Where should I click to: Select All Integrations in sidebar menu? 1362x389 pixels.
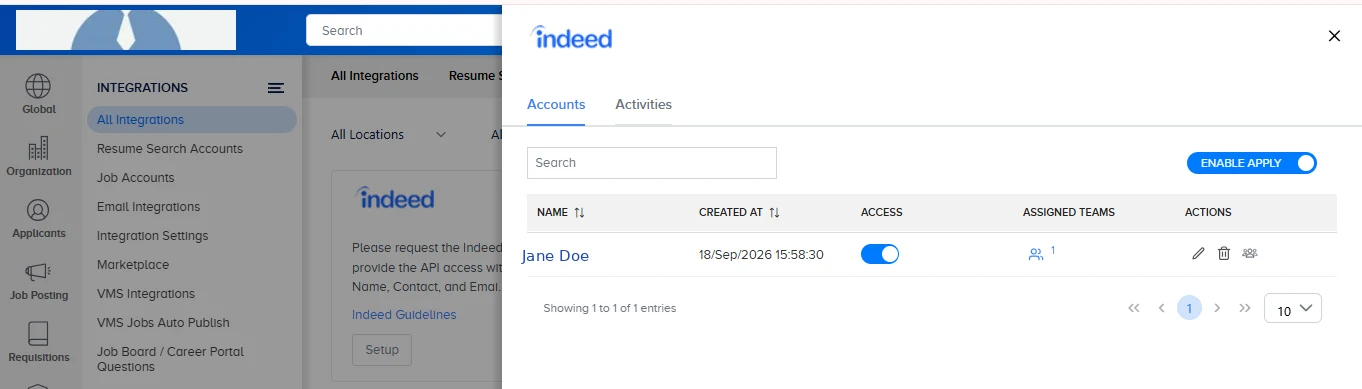[x=192, y=120]
